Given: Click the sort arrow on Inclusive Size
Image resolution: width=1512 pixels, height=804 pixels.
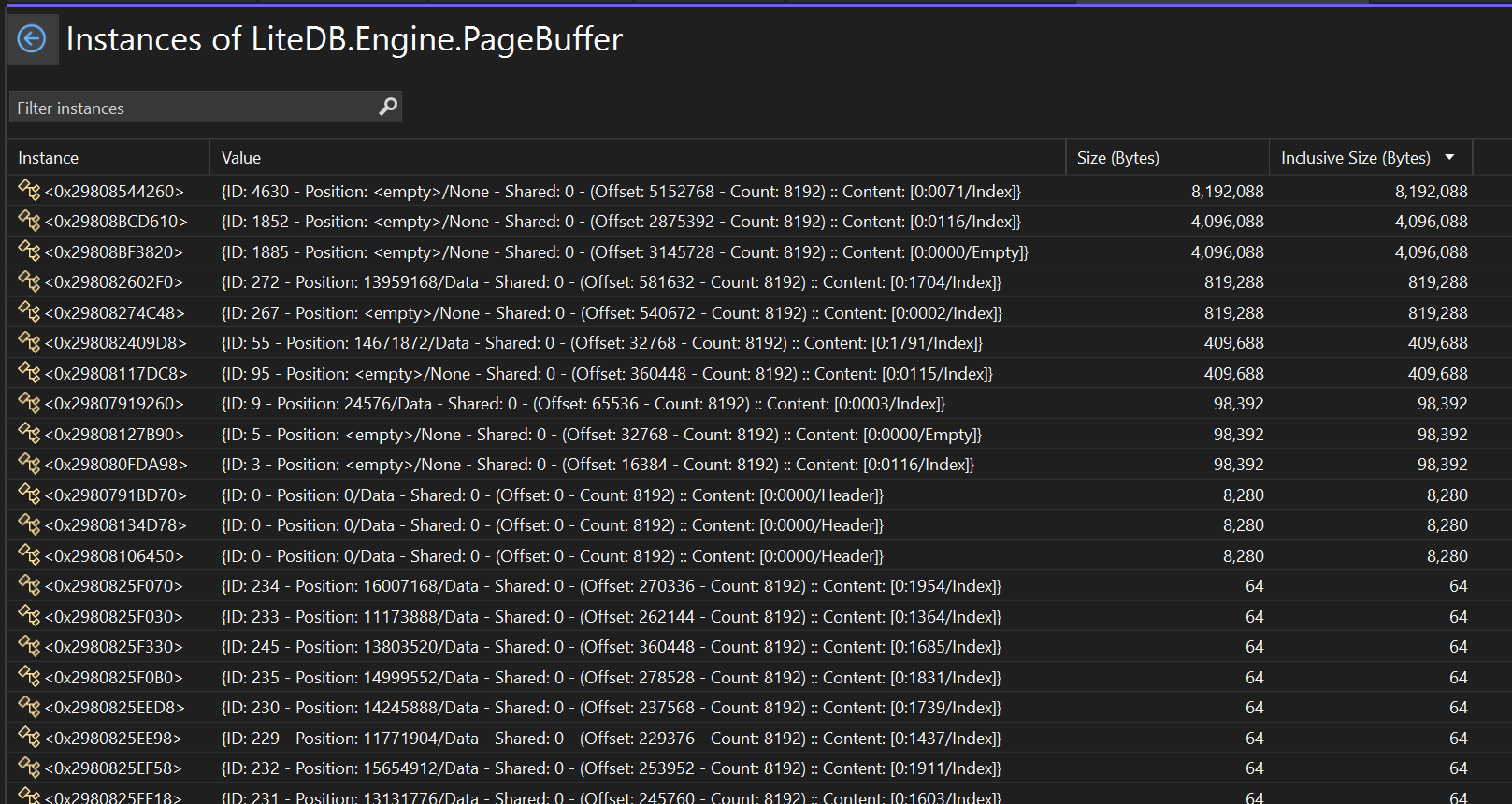Looking at the screenshot, I should click(1449, 157).
